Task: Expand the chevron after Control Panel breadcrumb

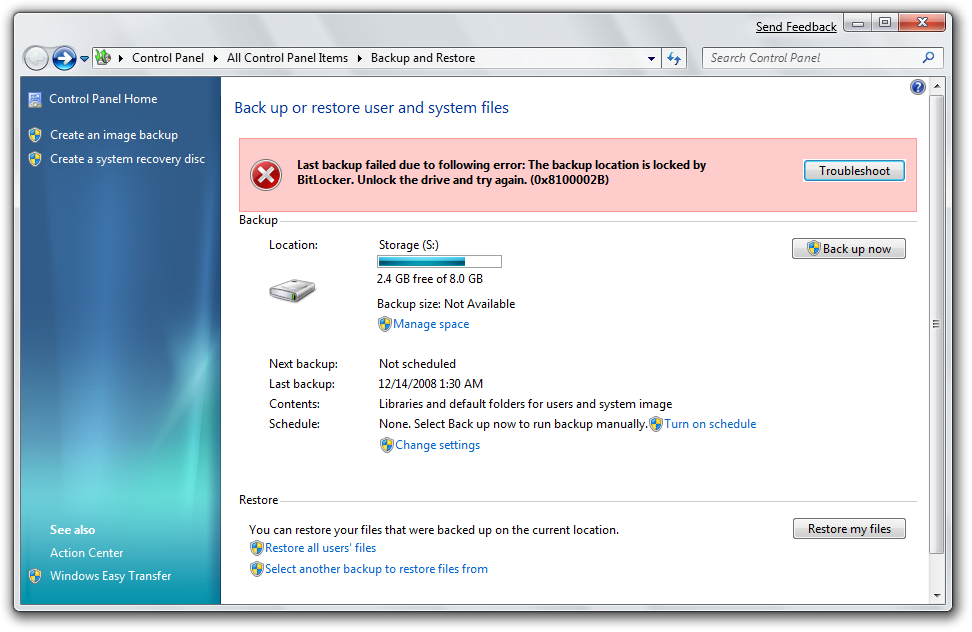Action: 216,58
